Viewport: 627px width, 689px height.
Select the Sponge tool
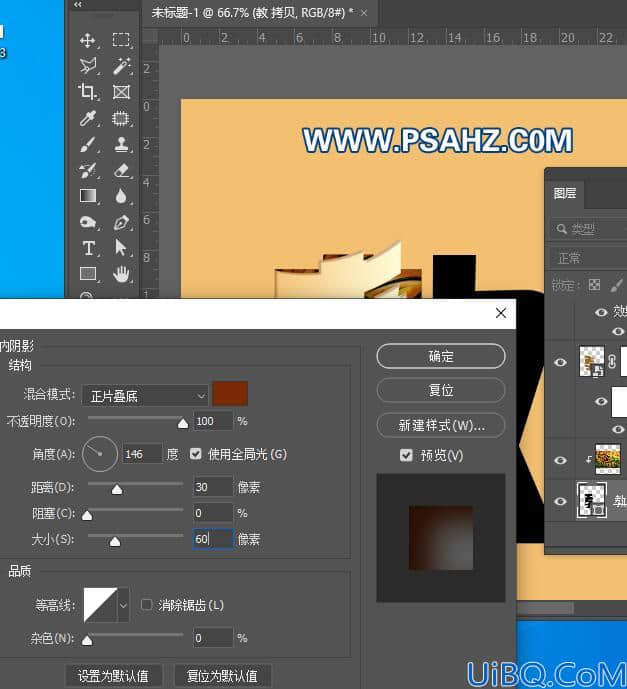coord(88,222)
